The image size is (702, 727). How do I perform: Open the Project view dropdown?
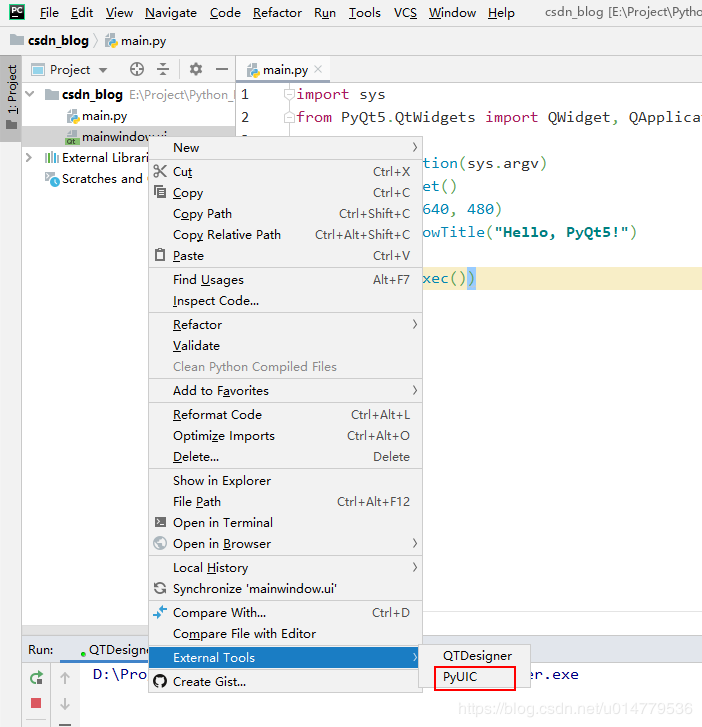point(103,70)
